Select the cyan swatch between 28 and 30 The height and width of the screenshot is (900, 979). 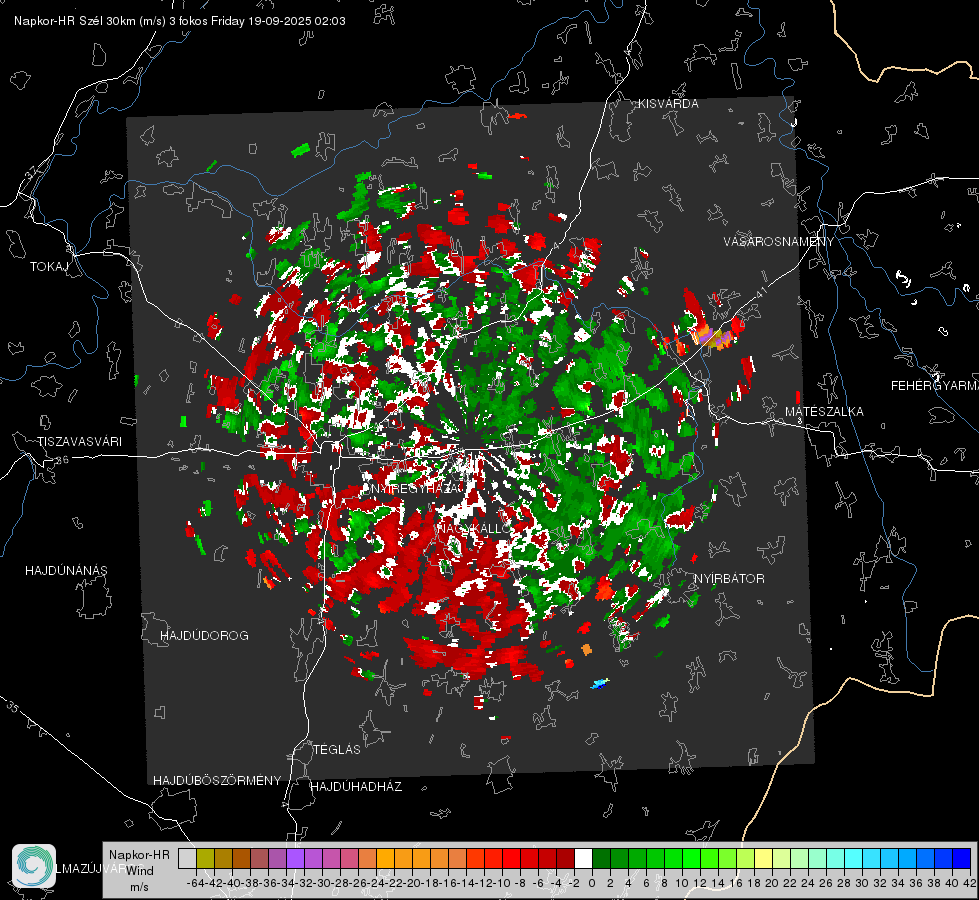[854, 858]
